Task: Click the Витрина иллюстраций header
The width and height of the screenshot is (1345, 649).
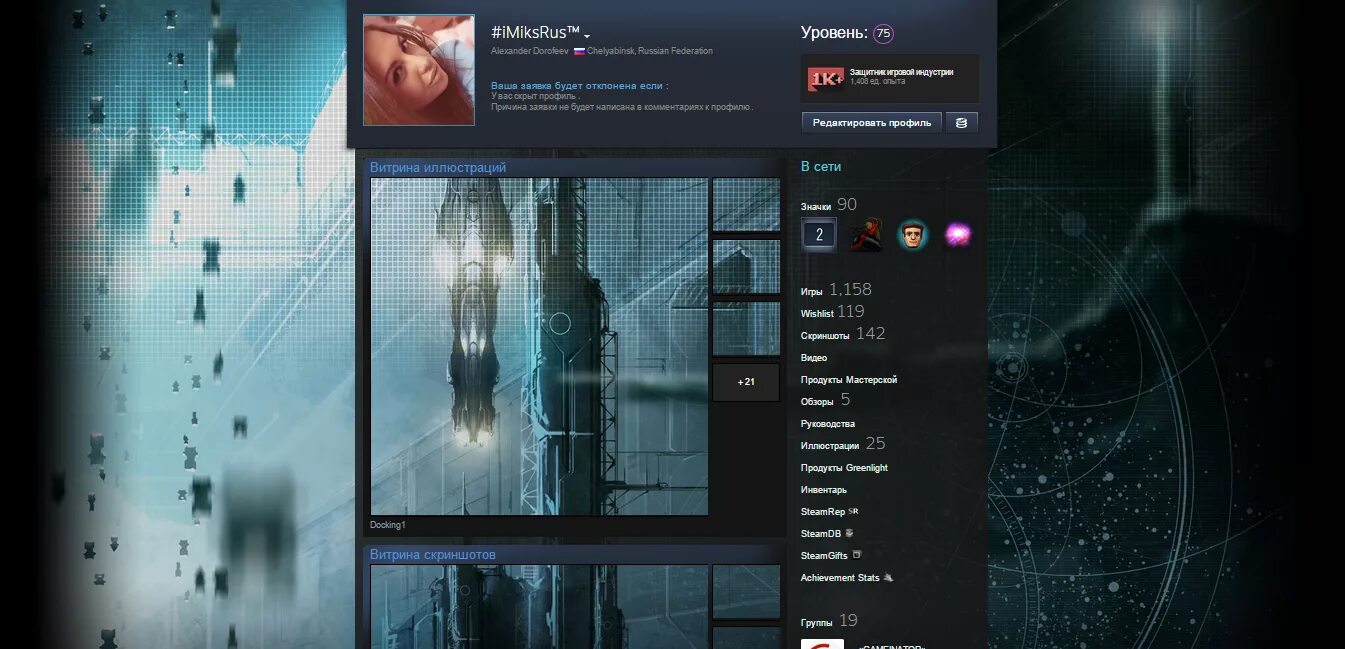Action: tap(438, 167)
